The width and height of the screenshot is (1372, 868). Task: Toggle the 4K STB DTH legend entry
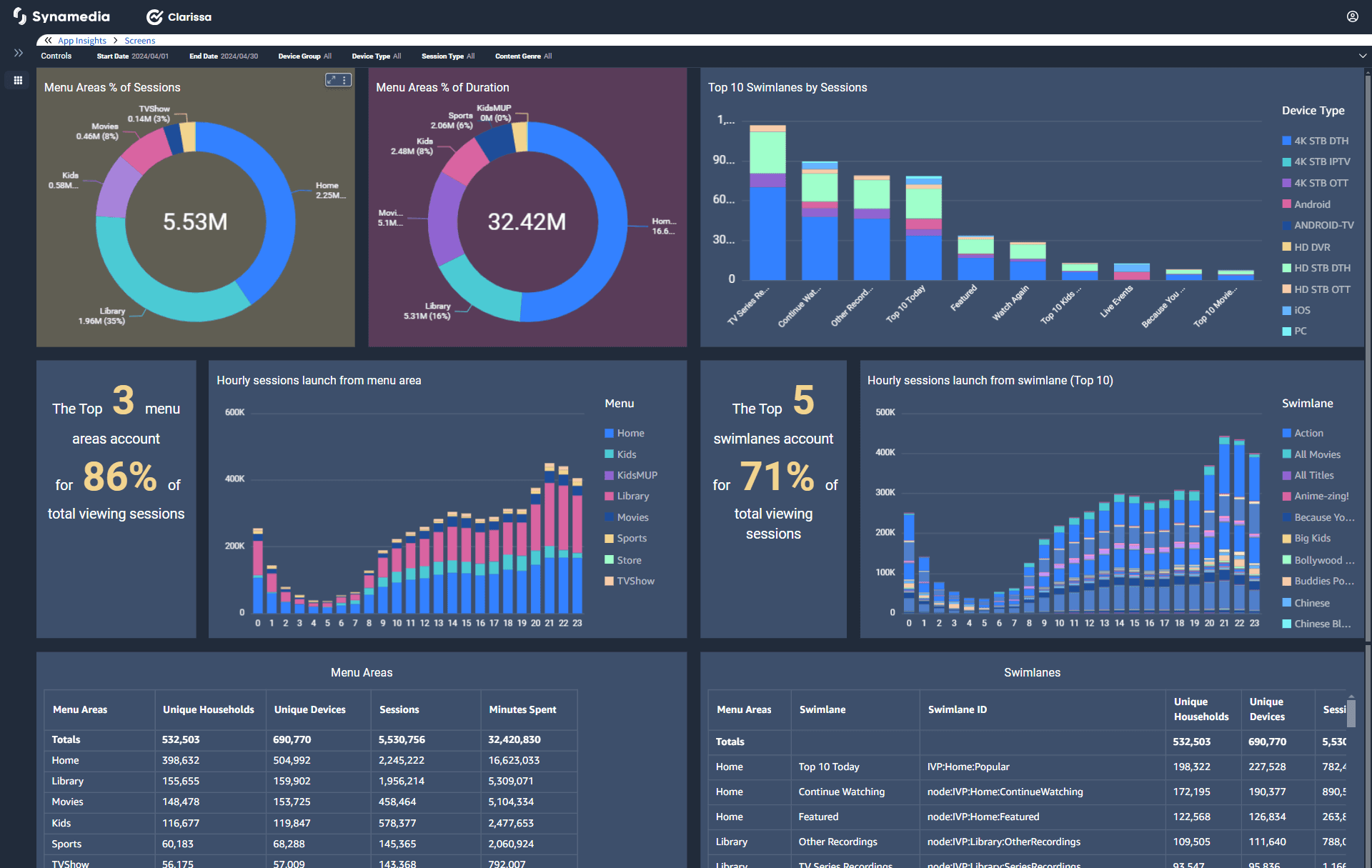click(1321, 141)
